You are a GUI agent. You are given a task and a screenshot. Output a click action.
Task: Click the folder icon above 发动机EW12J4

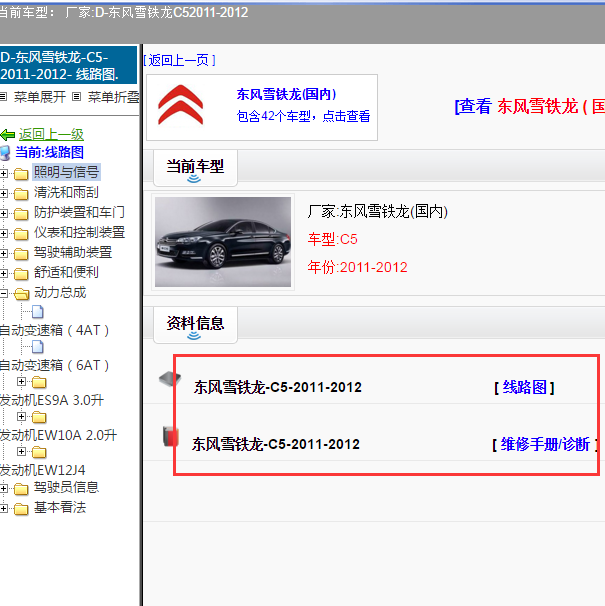[39, 452]
